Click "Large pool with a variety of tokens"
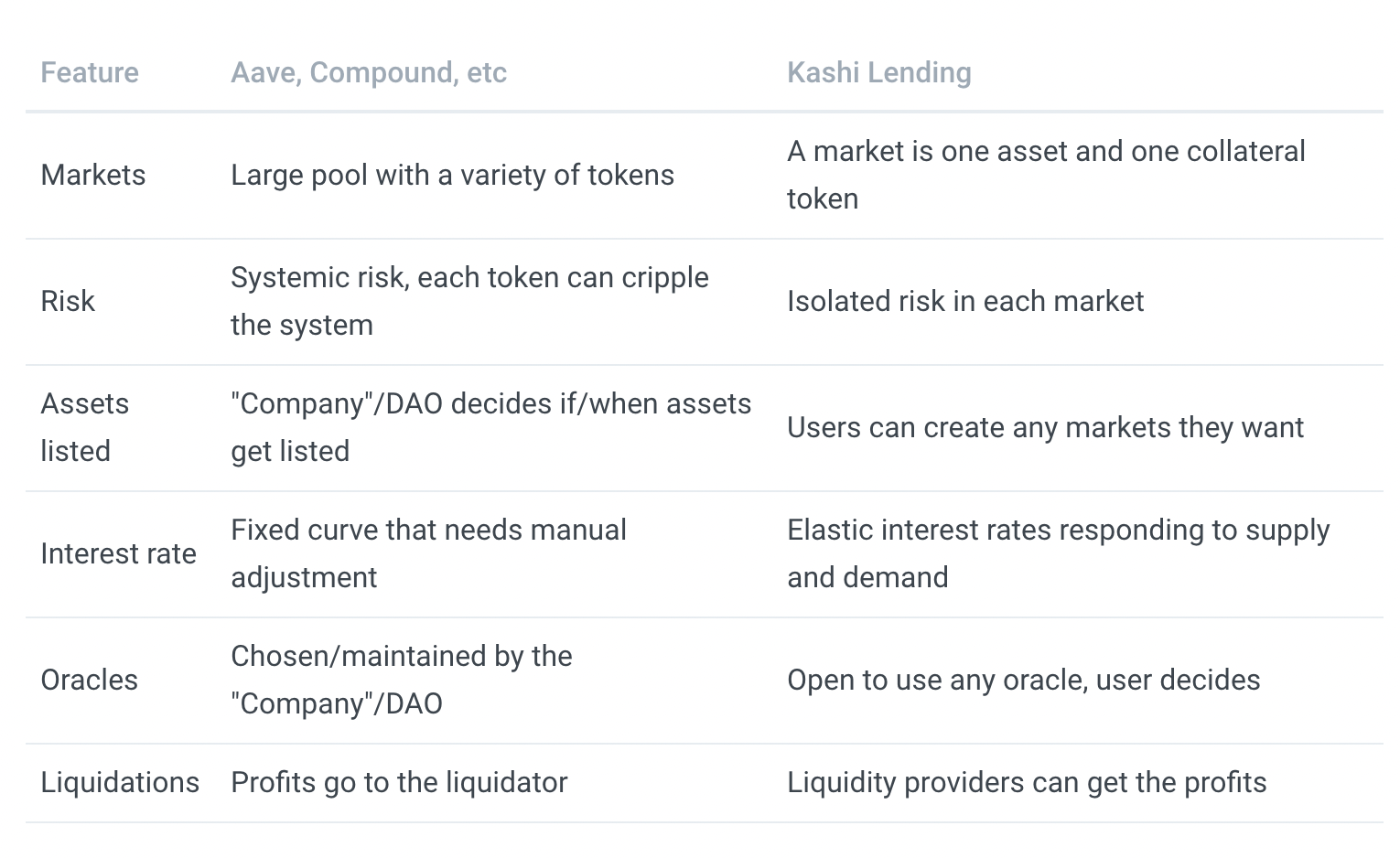 (452, 175)
